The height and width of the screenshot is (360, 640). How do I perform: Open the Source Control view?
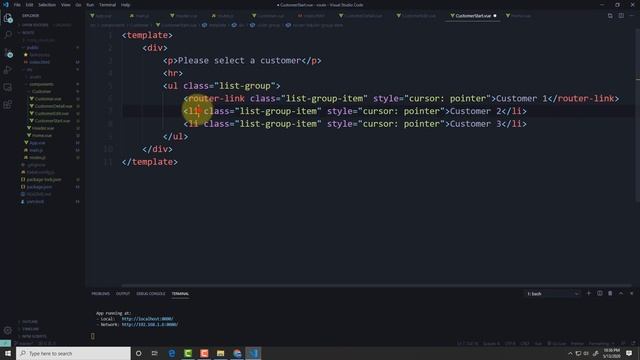pos(8,53)
